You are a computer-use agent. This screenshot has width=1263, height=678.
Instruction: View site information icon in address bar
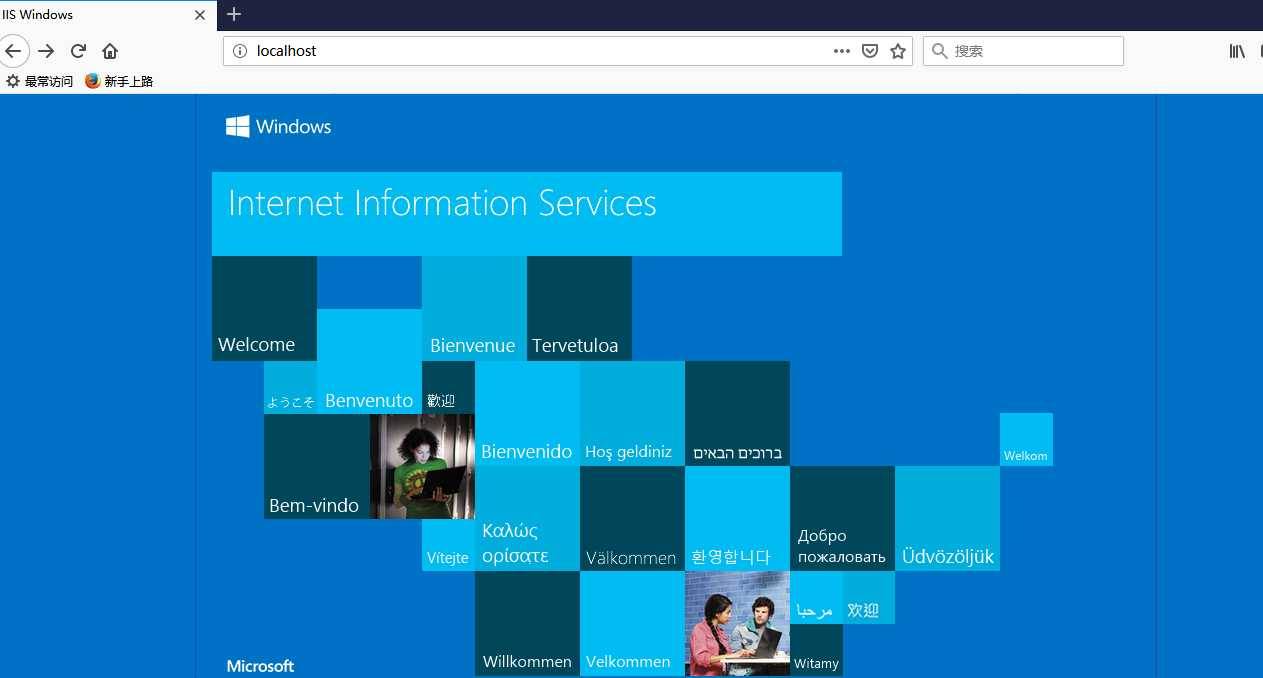(239, 51)
